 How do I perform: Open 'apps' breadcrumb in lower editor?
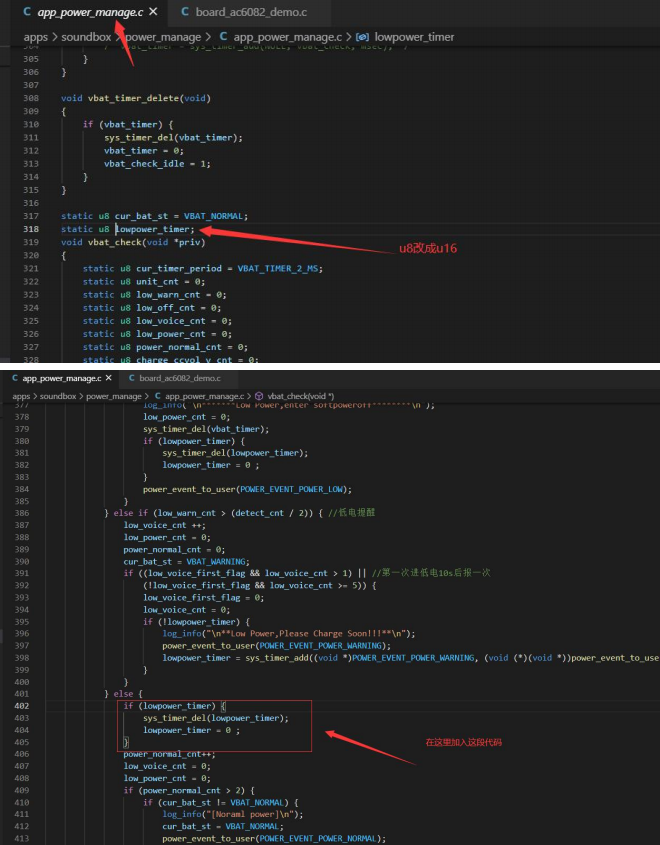coord(21,396)
